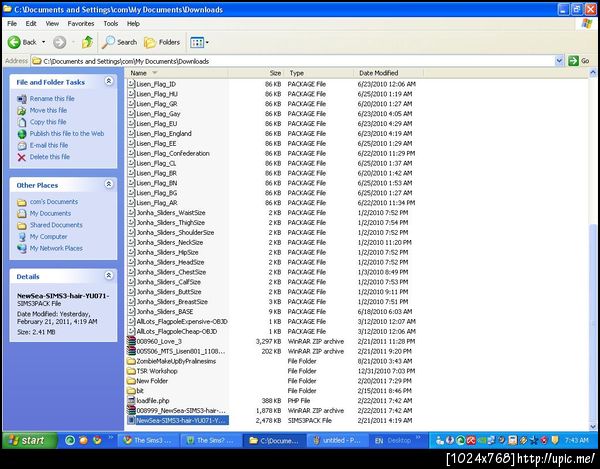This screenshot has width=600, height=469.
Task: Expand the address bar dropdown
Action: (559, 61)
